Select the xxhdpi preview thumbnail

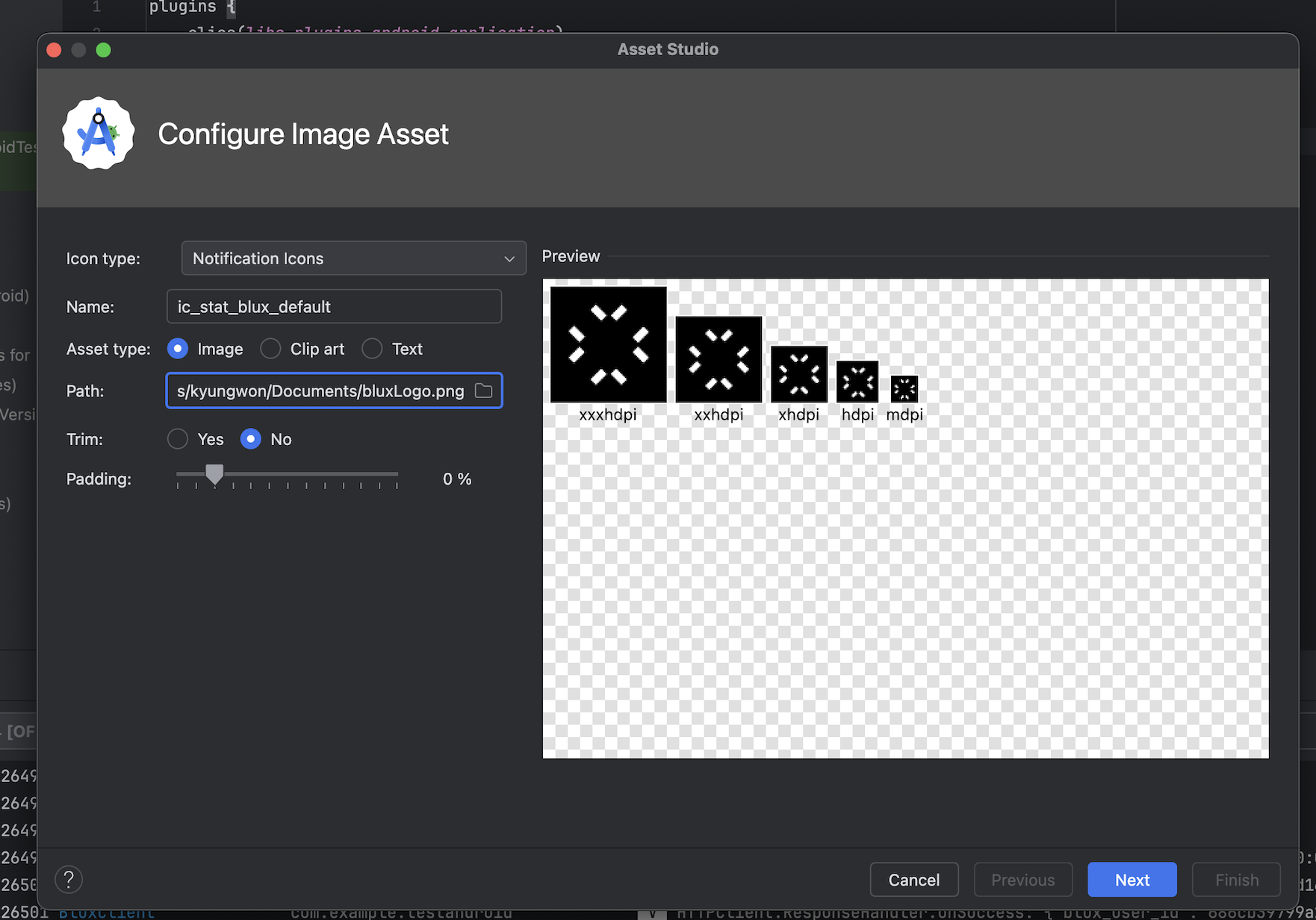coord(719,359)
